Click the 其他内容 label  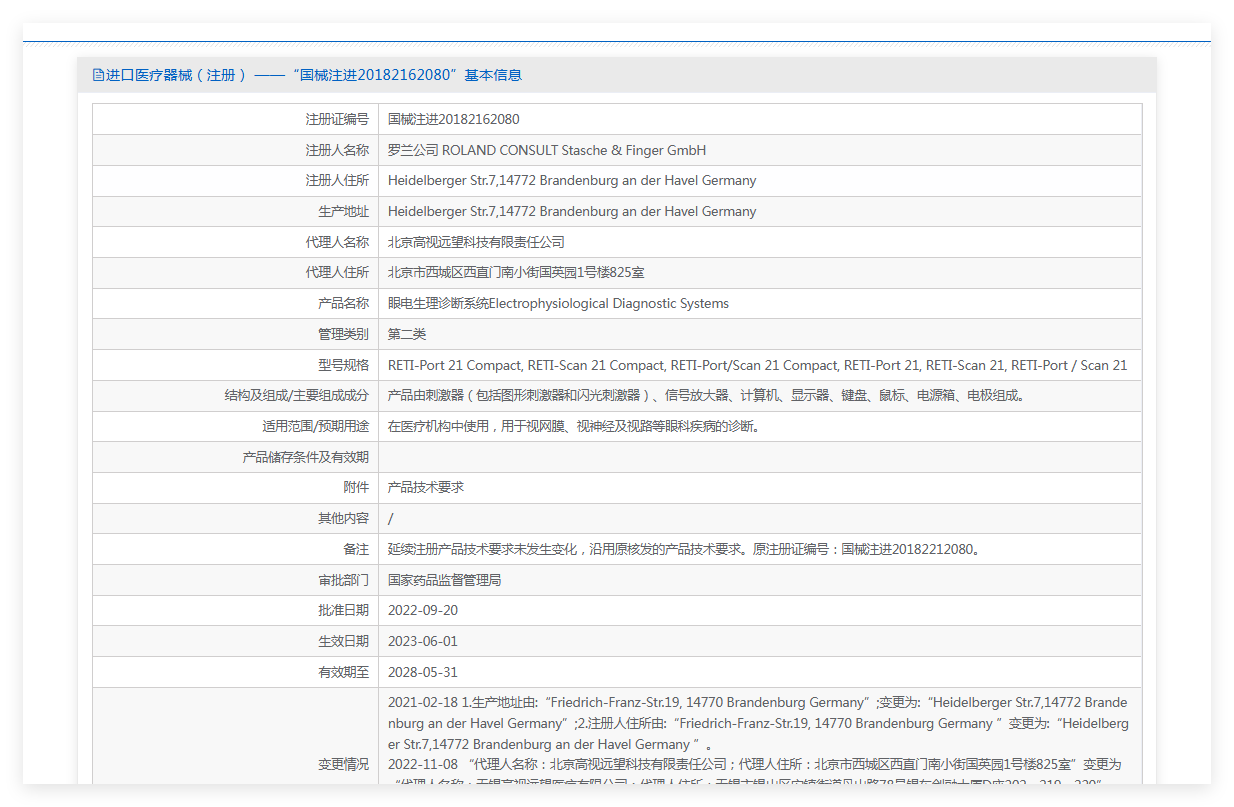[x=343, y=519]
